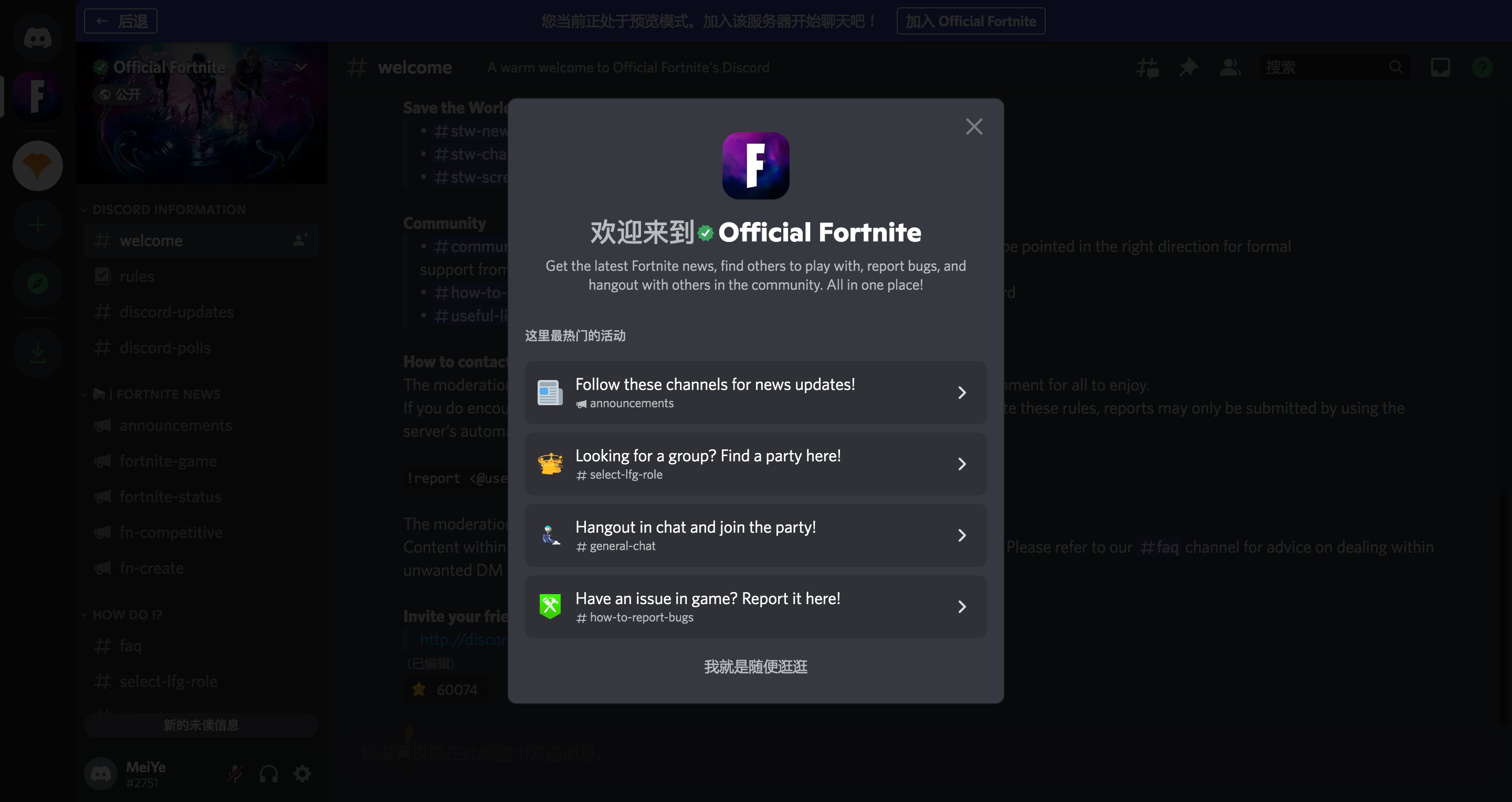Click the star reaction 60074
This screenshot has height=802, width=1512.
click(x=446, y=689)
